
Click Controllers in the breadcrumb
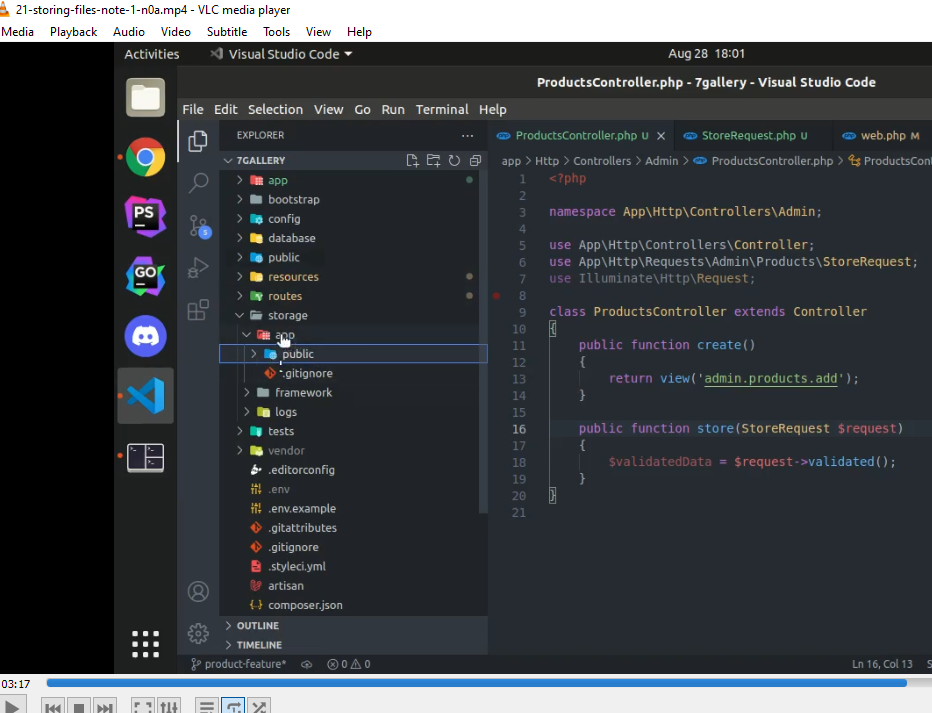click(602, 161)
